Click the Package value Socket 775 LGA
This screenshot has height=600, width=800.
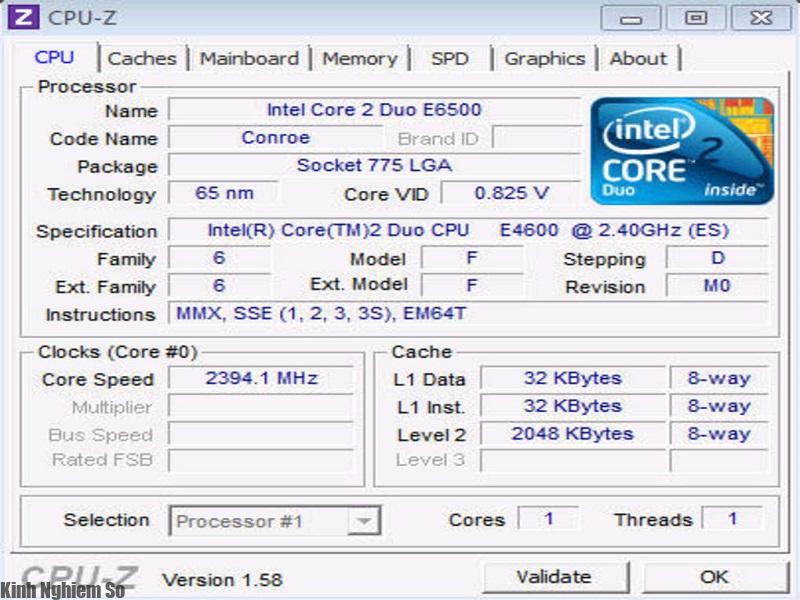(374, 165)
